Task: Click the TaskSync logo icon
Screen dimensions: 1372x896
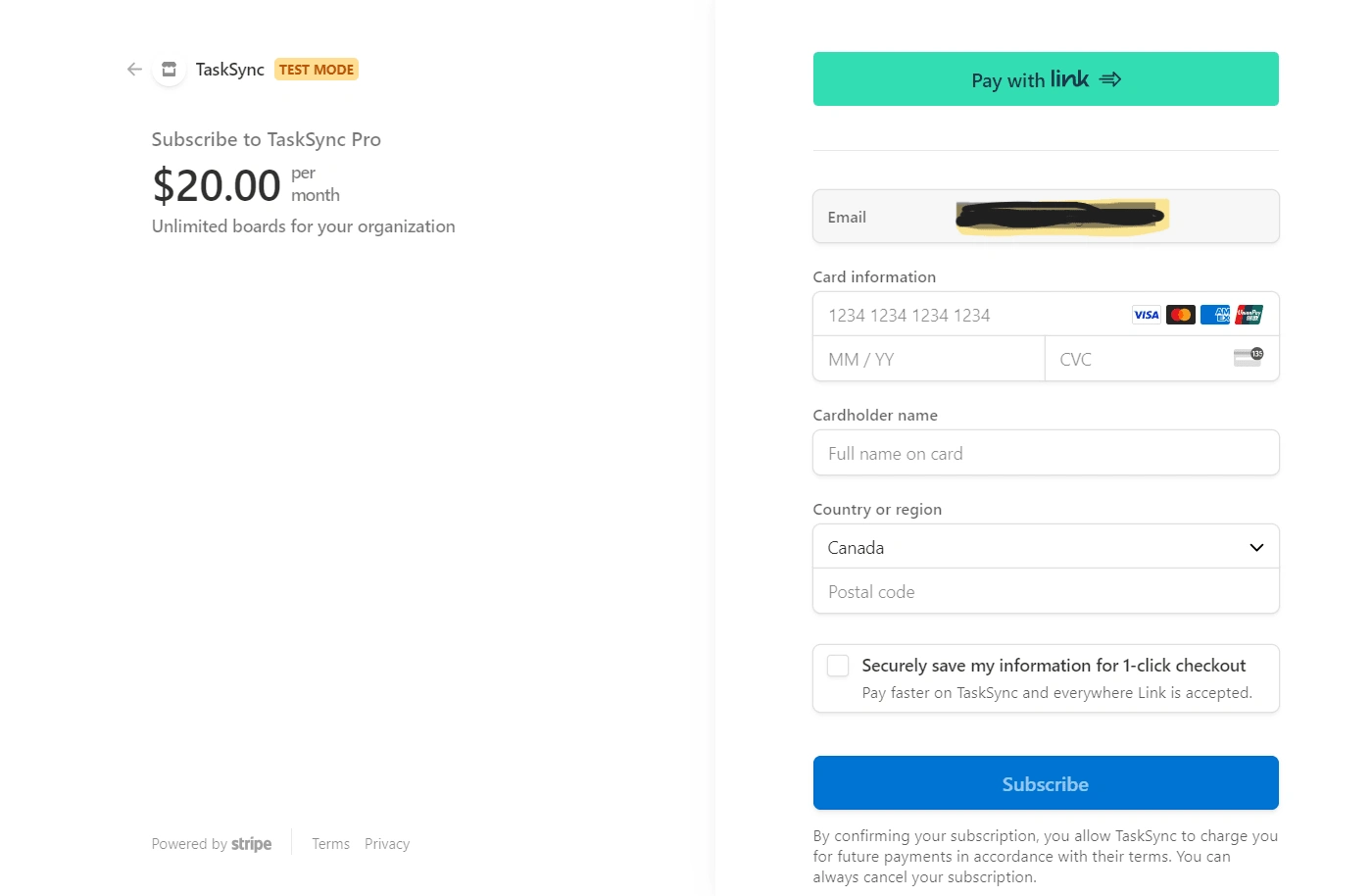Action: (x=169, y=69)
